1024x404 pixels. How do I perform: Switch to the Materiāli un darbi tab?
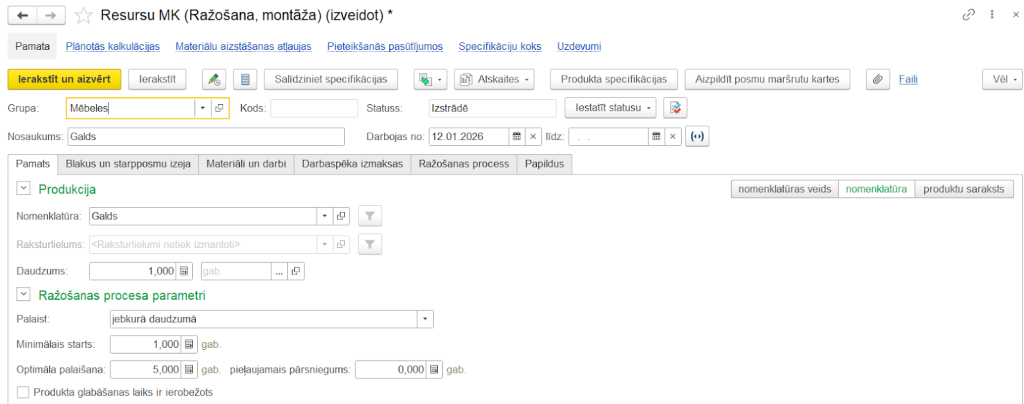click(245, 164)
